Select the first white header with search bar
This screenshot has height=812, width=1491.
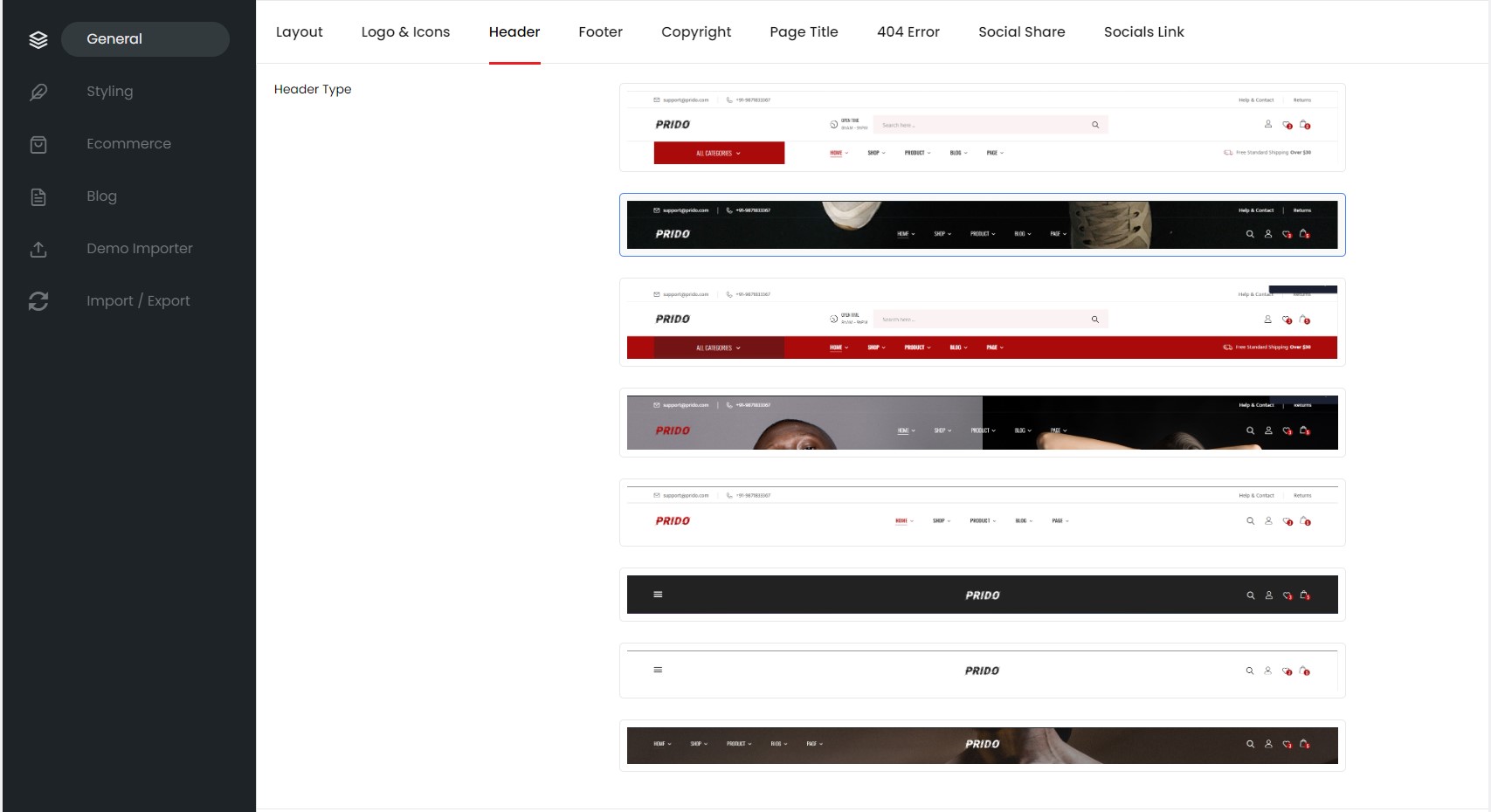tap(983, 127)
